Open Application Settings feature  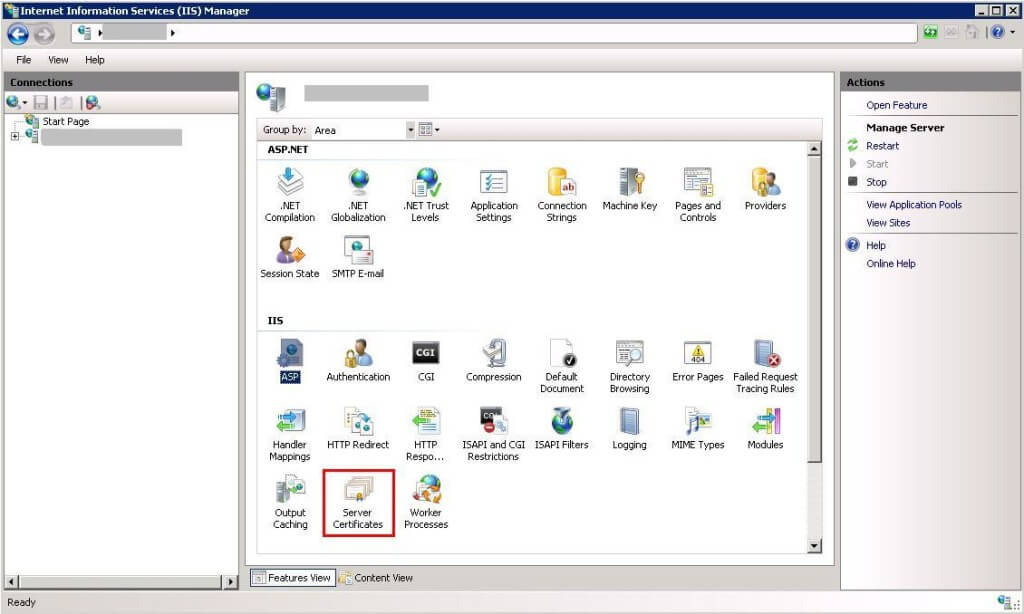click(494, 195)
